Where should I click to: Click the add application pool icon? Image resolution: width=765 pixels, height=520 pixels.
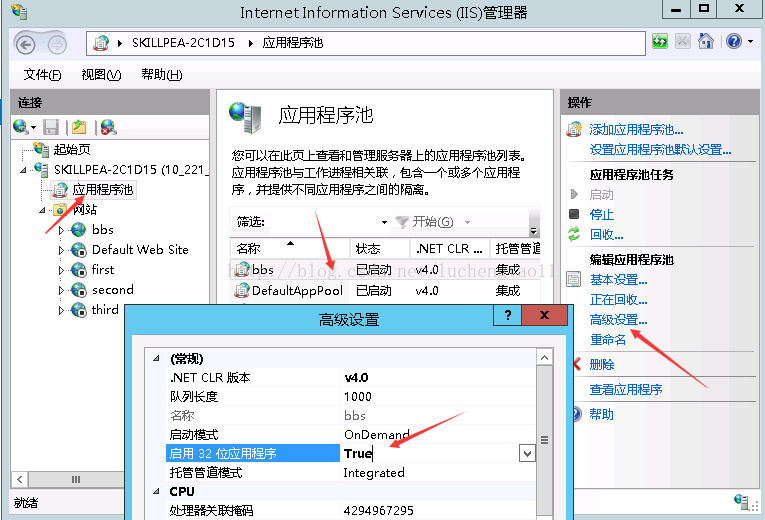tap(574, 129)
